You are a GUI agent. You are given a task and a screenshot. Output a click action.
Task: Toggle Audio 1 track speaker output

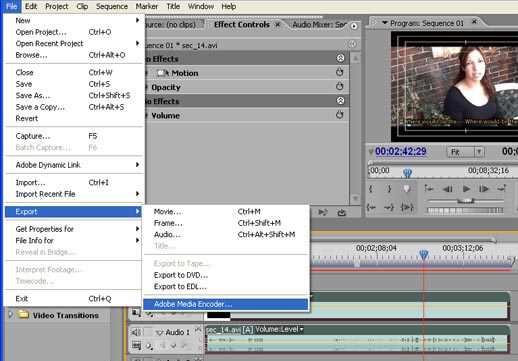coord(136,332)
